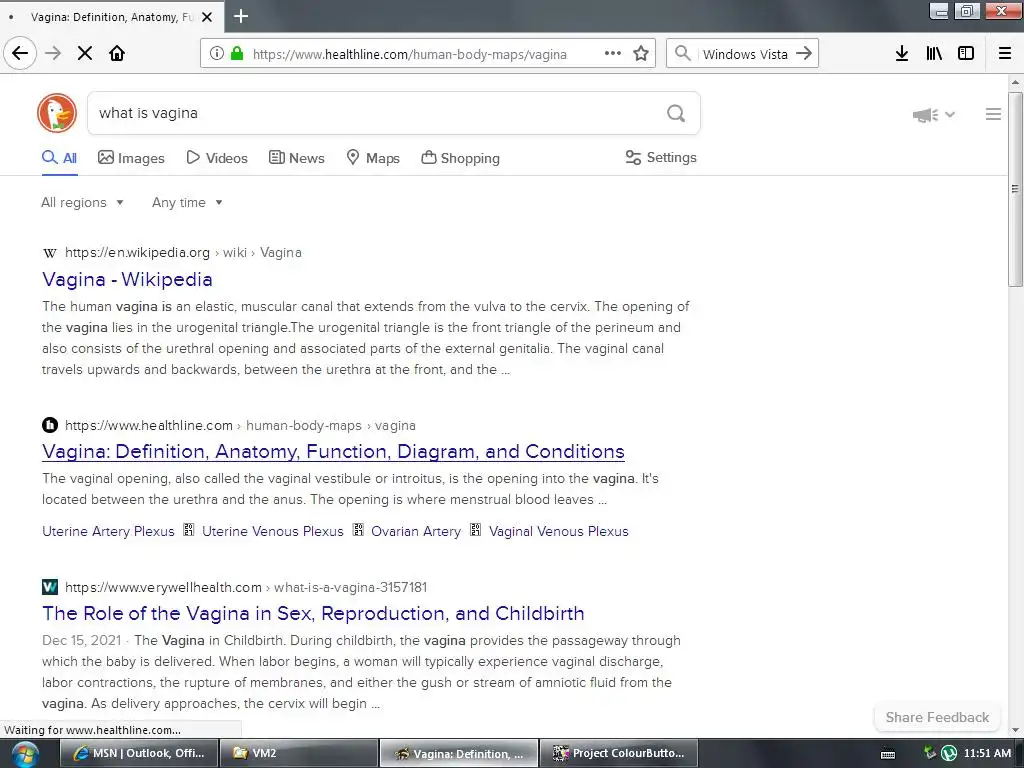Expand the Any time filter dropdown

coord(187,202)
